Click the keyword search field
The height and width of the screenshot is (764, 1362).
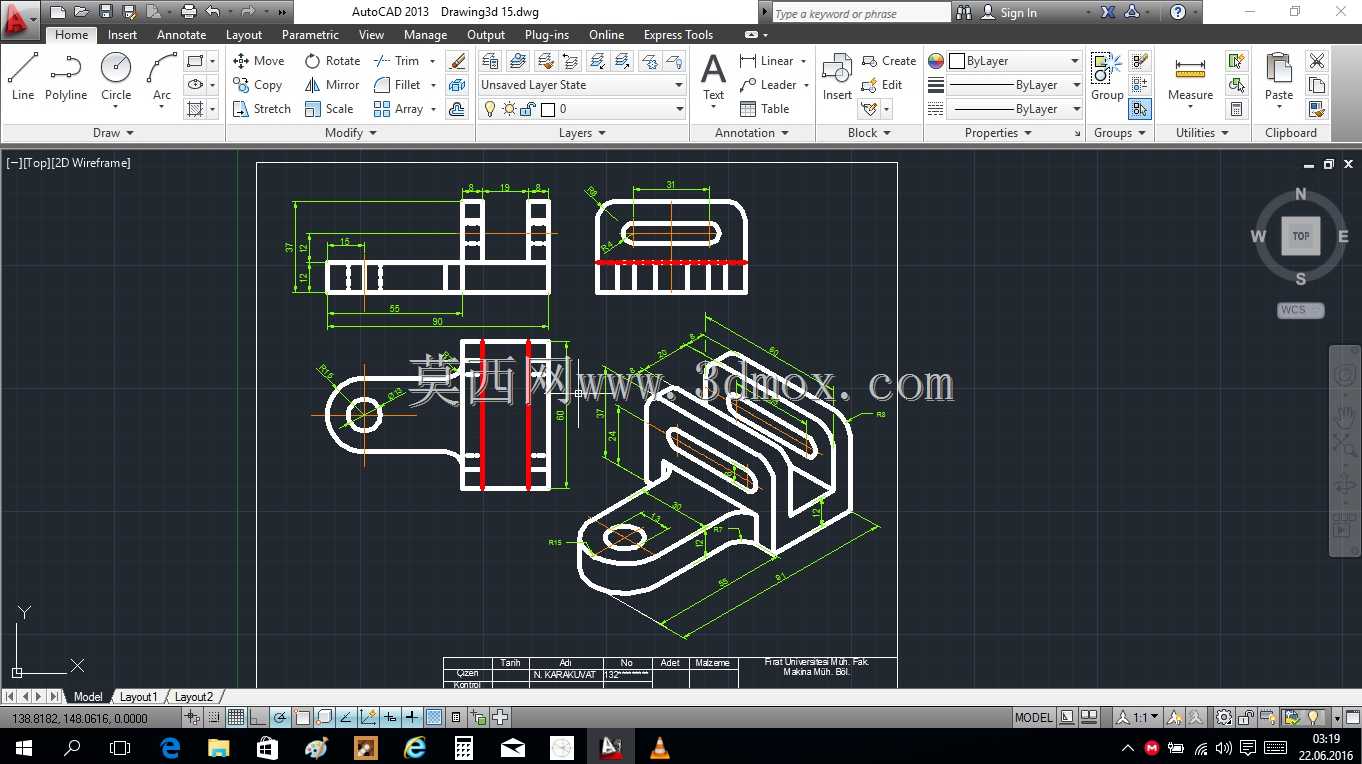click(x=861, y=13)
